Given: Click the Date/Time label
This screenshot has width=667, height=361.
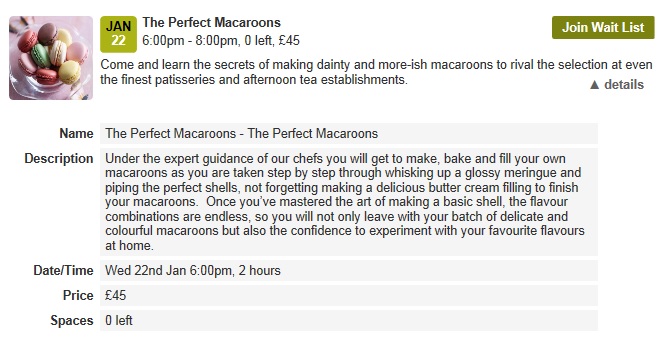Looking at the screenshot, I should pyautogui.click(x=63, y=270).
